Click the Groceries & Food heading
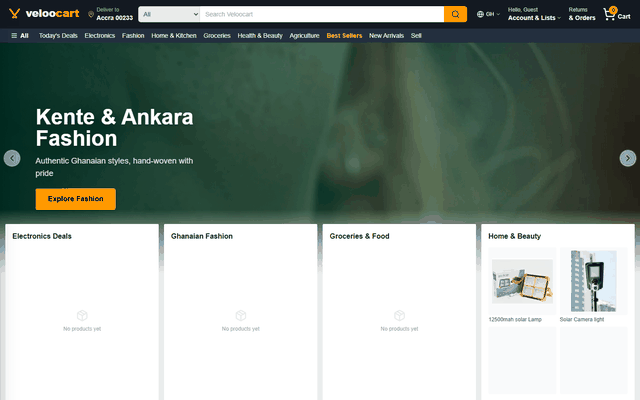 point(360,236)
